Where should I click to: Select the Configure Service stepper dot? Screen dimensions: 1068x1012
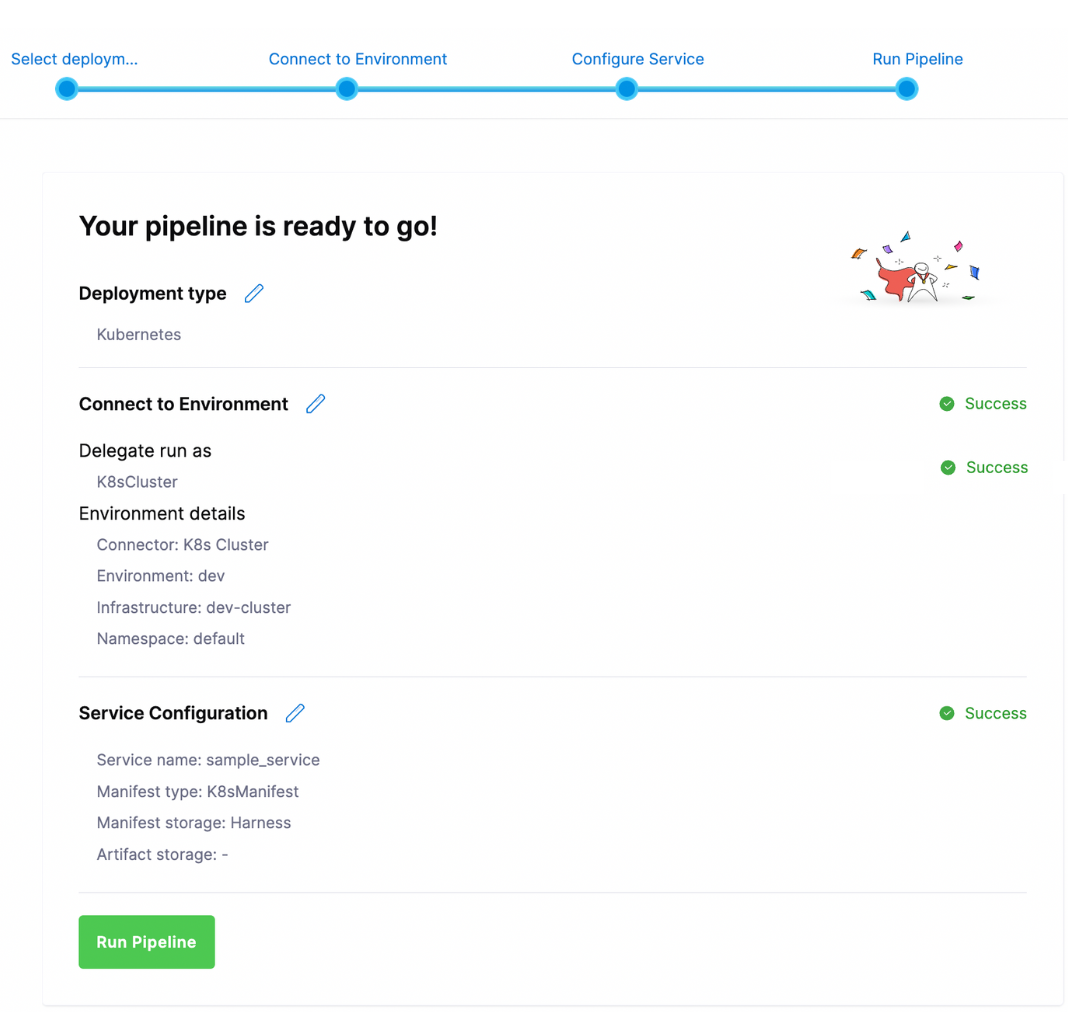point(626,88)
